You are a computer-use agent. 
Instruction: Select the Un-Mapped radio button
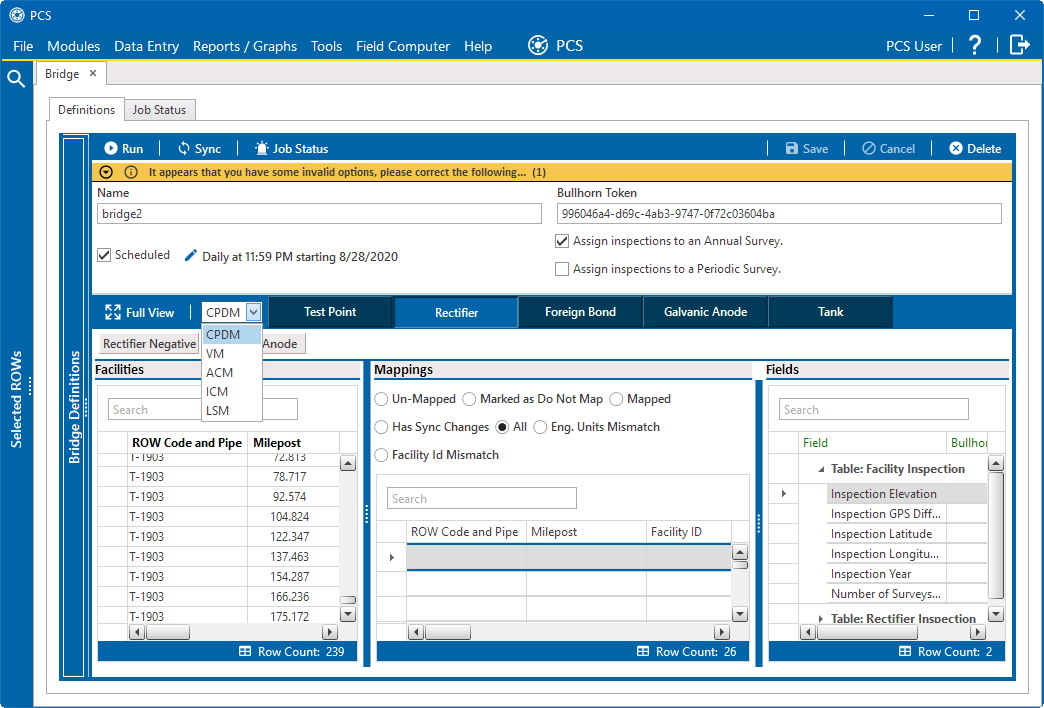(x=382, y=399)
